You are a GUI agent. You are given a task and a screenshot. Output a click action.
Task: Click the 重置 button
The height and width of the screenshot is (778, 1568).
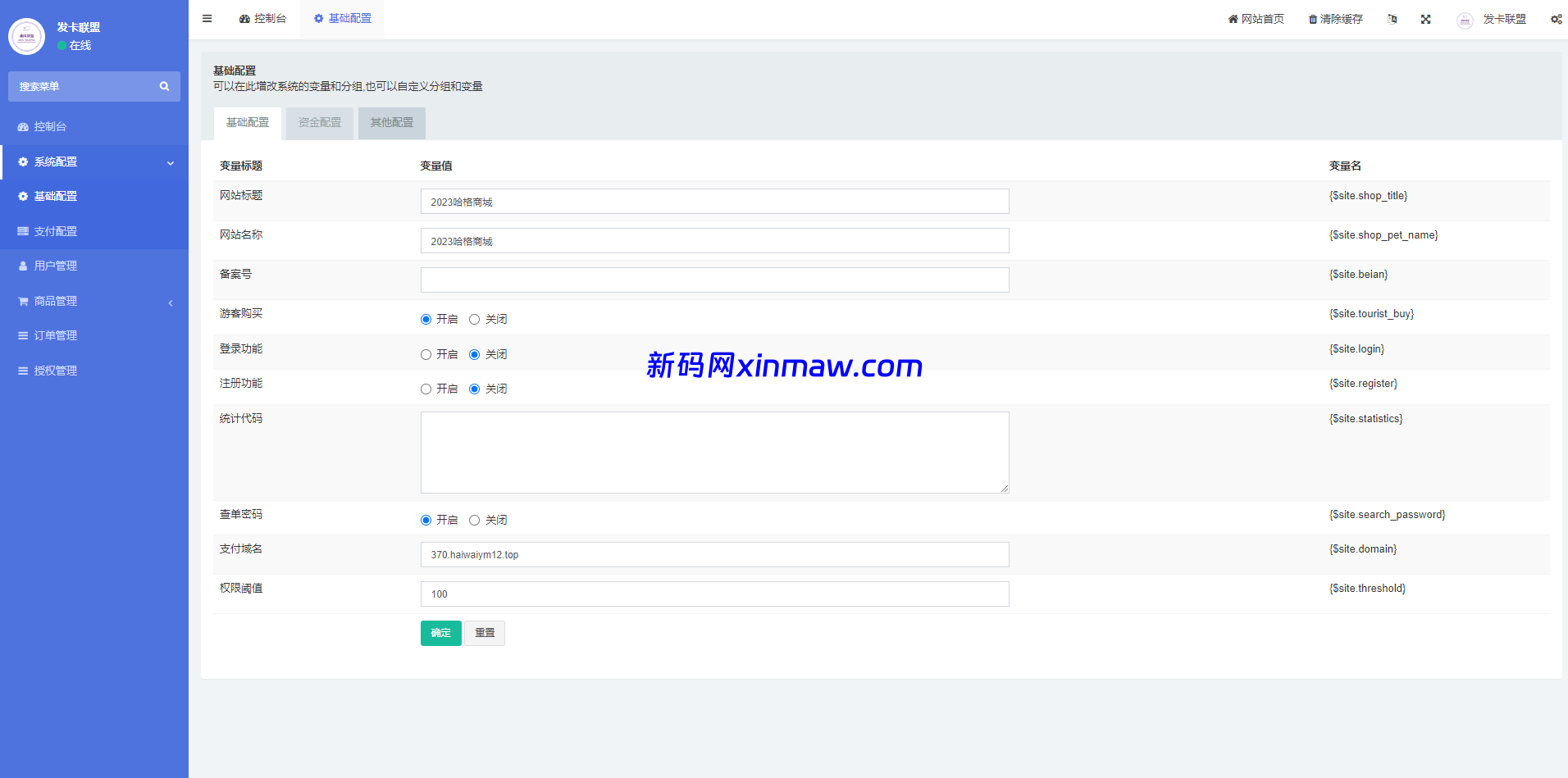tap(484, 633)
